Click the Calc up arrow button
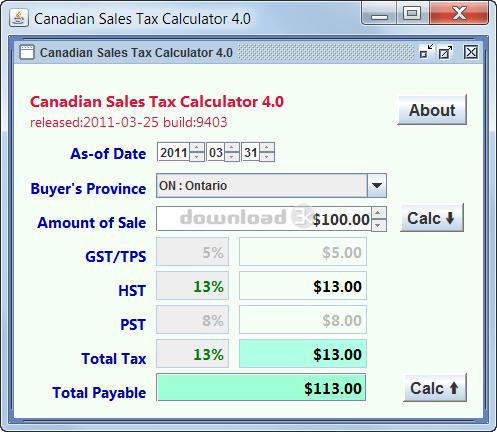 (x=435, y=388)
